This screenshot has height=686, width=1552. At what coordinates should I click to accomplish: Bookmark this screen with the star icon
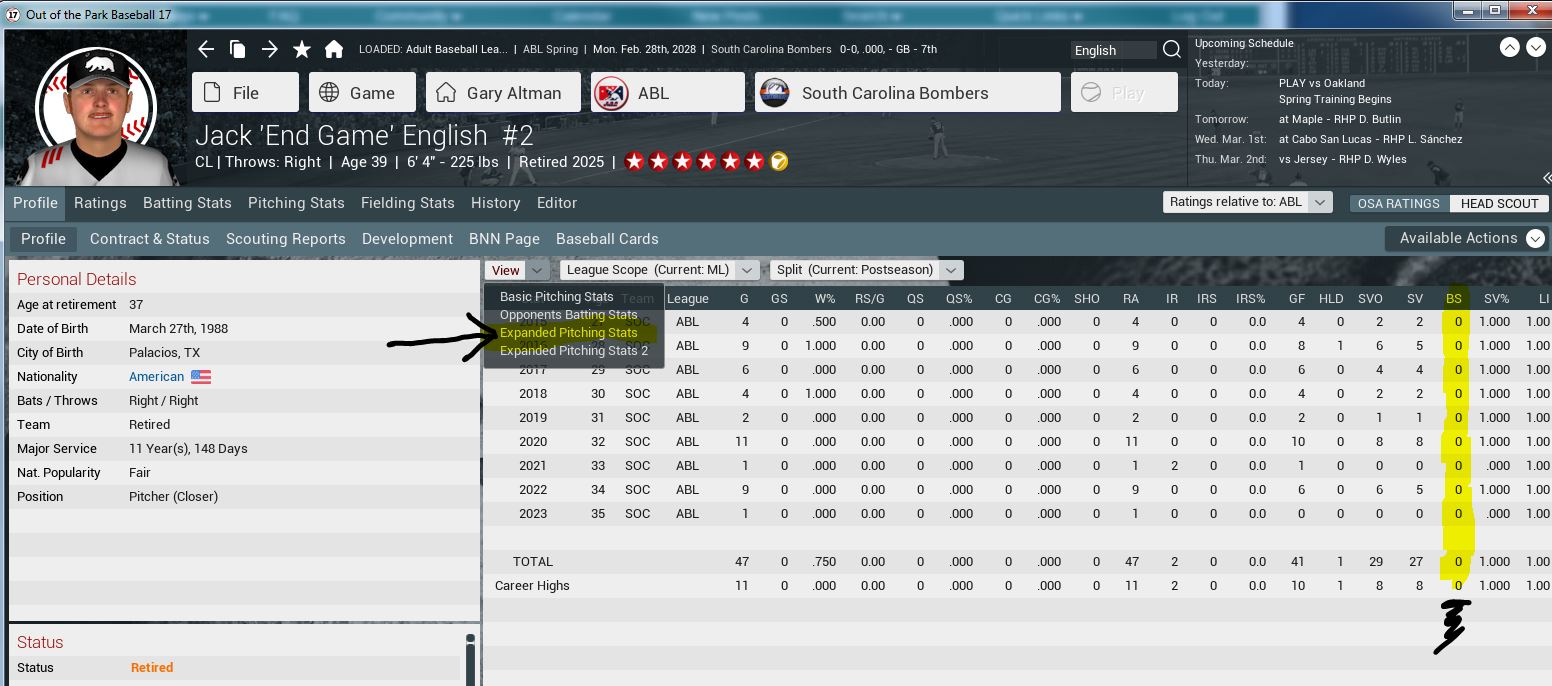tap(301, 49)
